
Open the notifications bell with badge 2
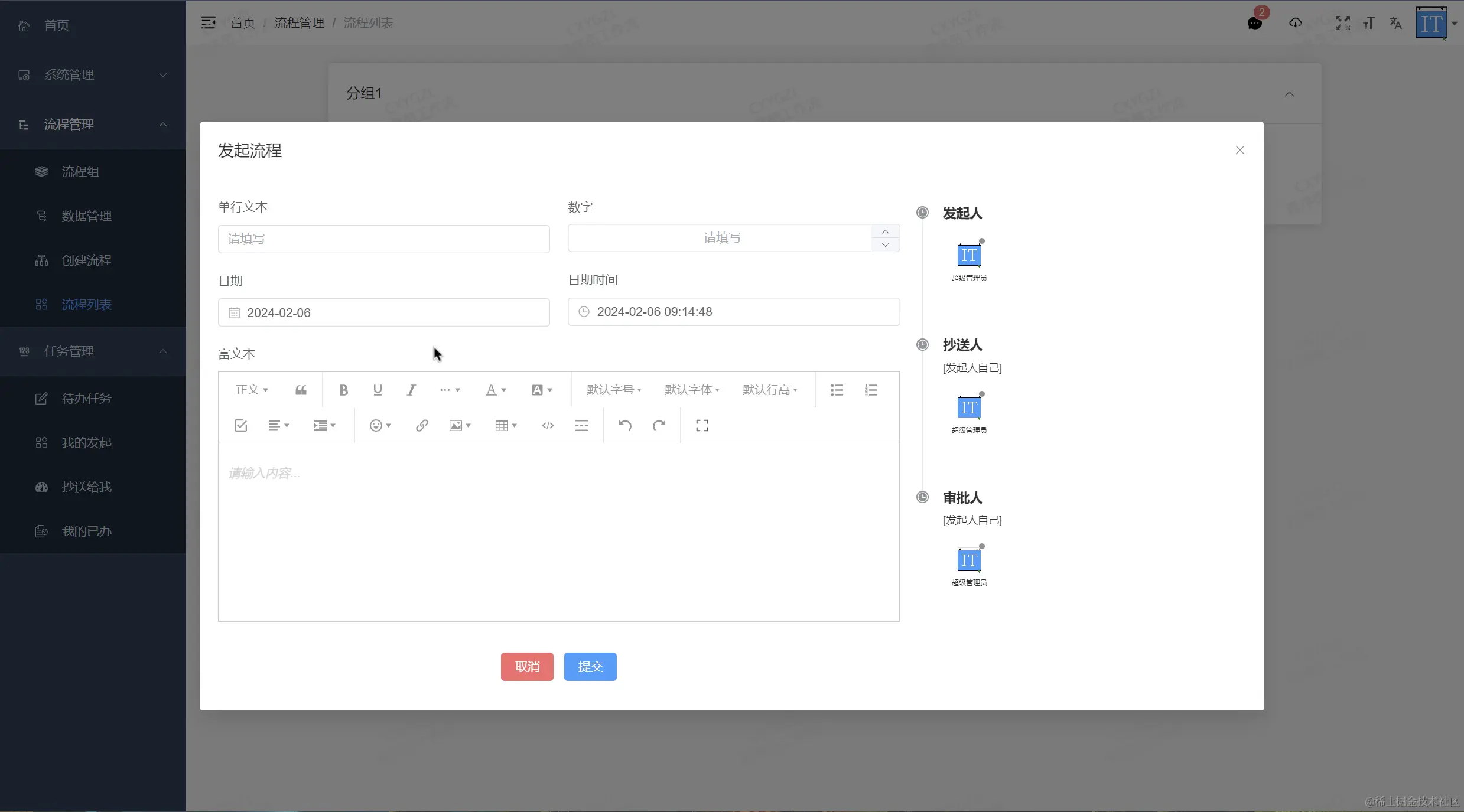pos(1254,23)
